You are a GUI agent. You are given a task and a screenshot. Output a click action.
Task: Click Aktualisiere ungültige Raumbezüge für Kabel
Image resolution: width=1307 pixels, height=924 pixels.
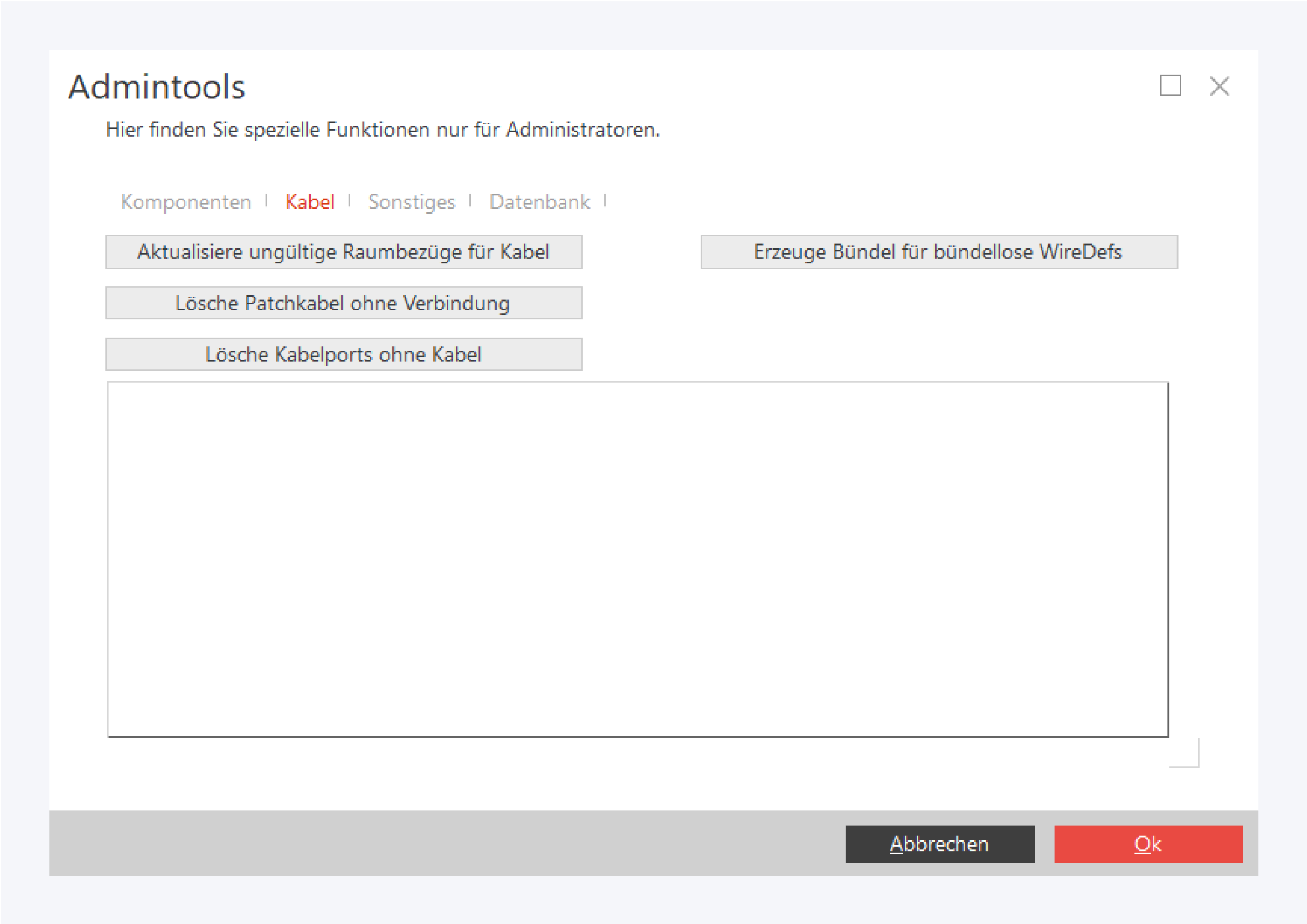click(343, 252)
